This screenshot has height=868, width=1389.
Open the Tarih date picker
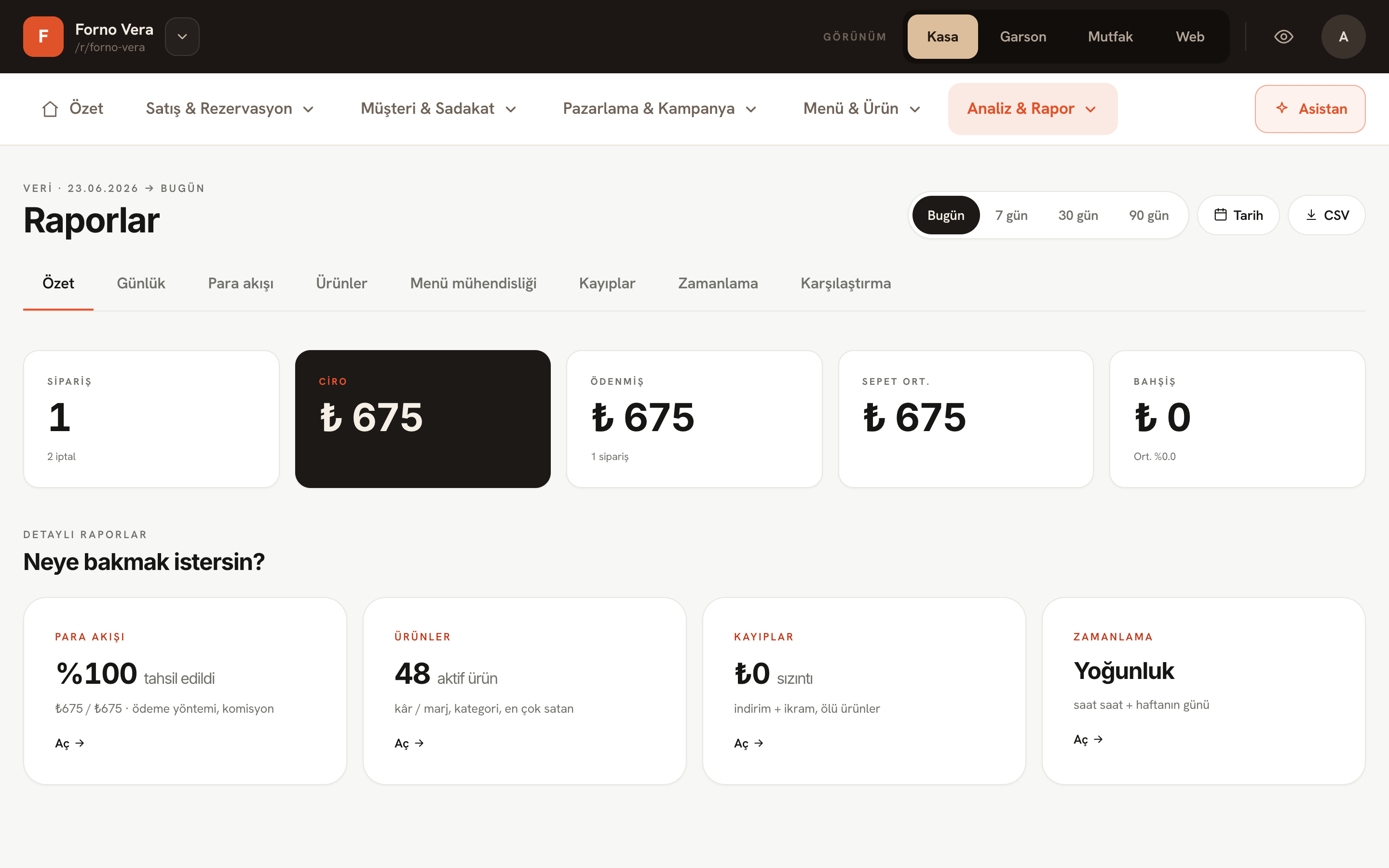[1238, 215]
